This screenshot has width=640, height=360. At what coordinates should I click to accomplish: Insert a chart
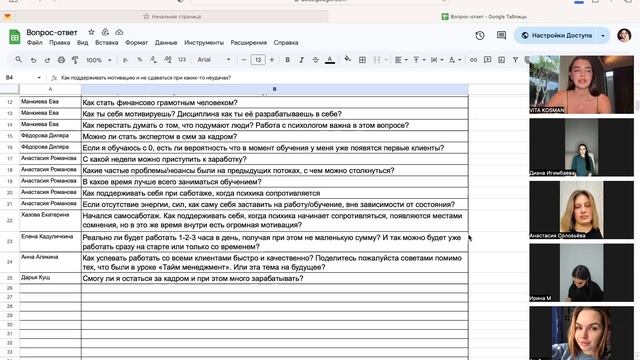[502, 60]
